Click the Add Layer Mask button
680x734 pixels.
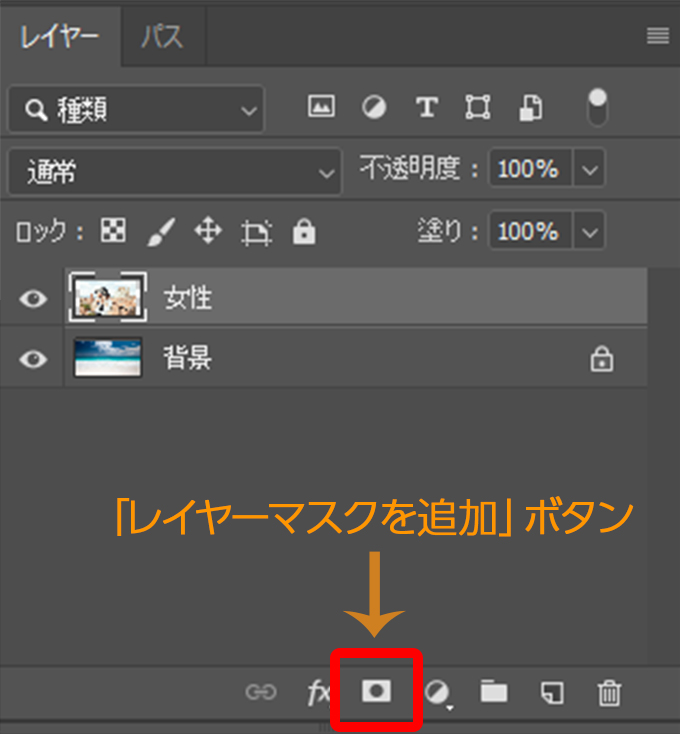pos(376,691)
